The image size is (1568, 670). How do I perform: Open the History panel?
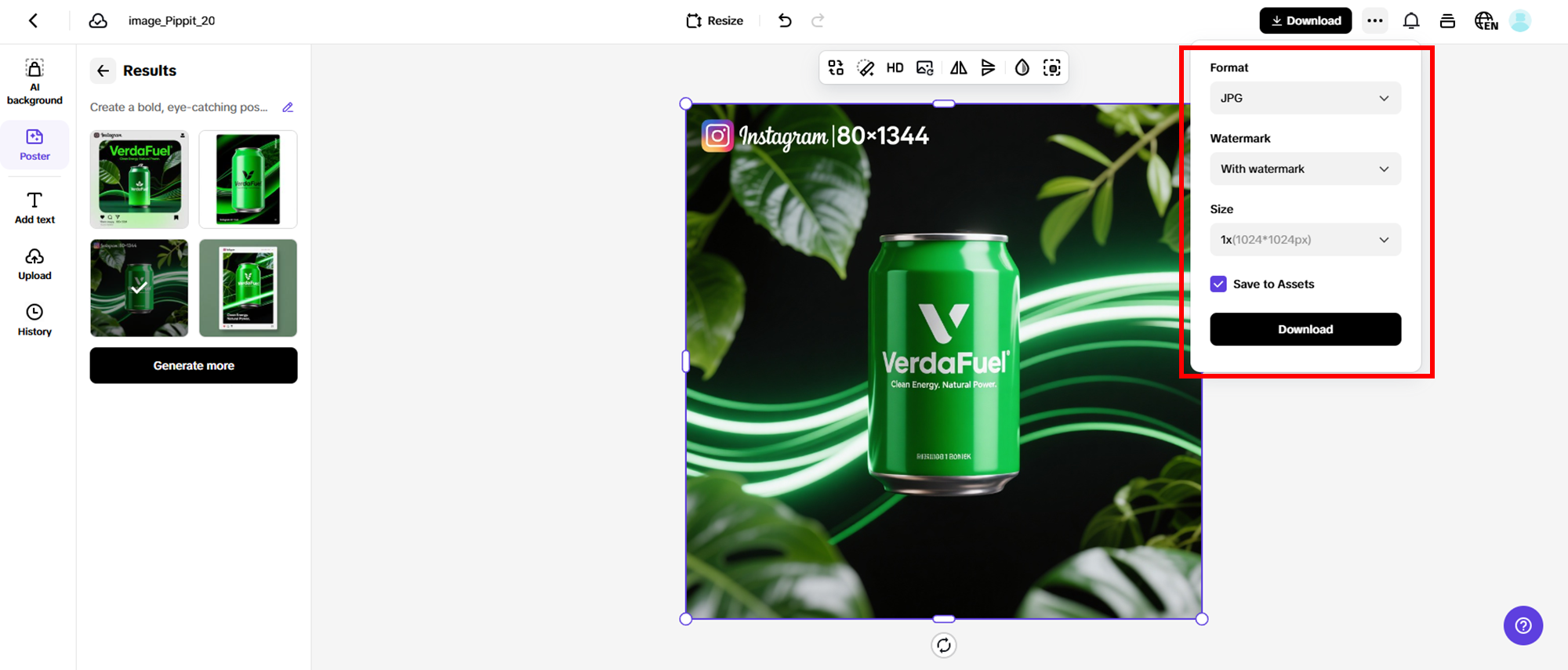tap(34, 321)
